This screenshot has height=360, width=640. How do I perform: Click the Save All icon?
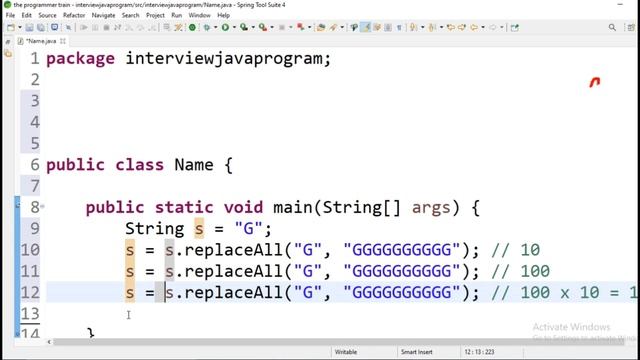pos(41,27)
